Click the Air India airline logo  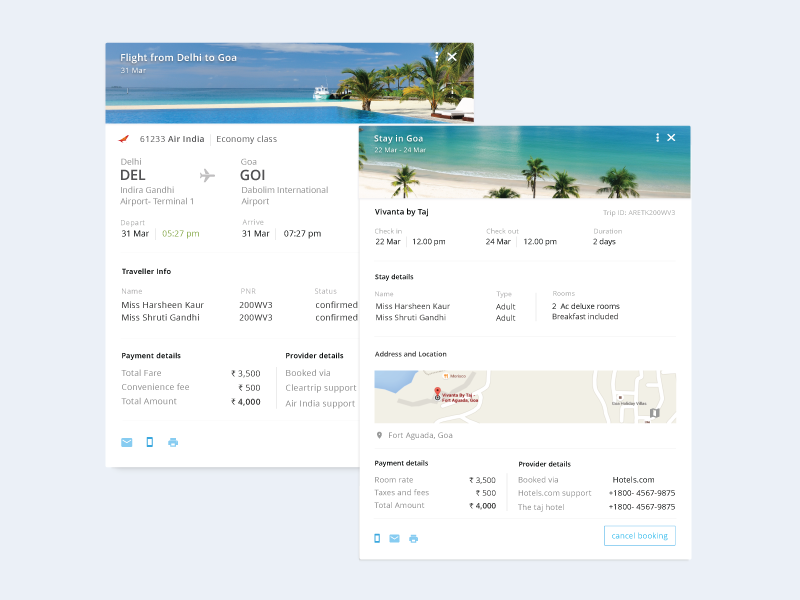(125, 139)
